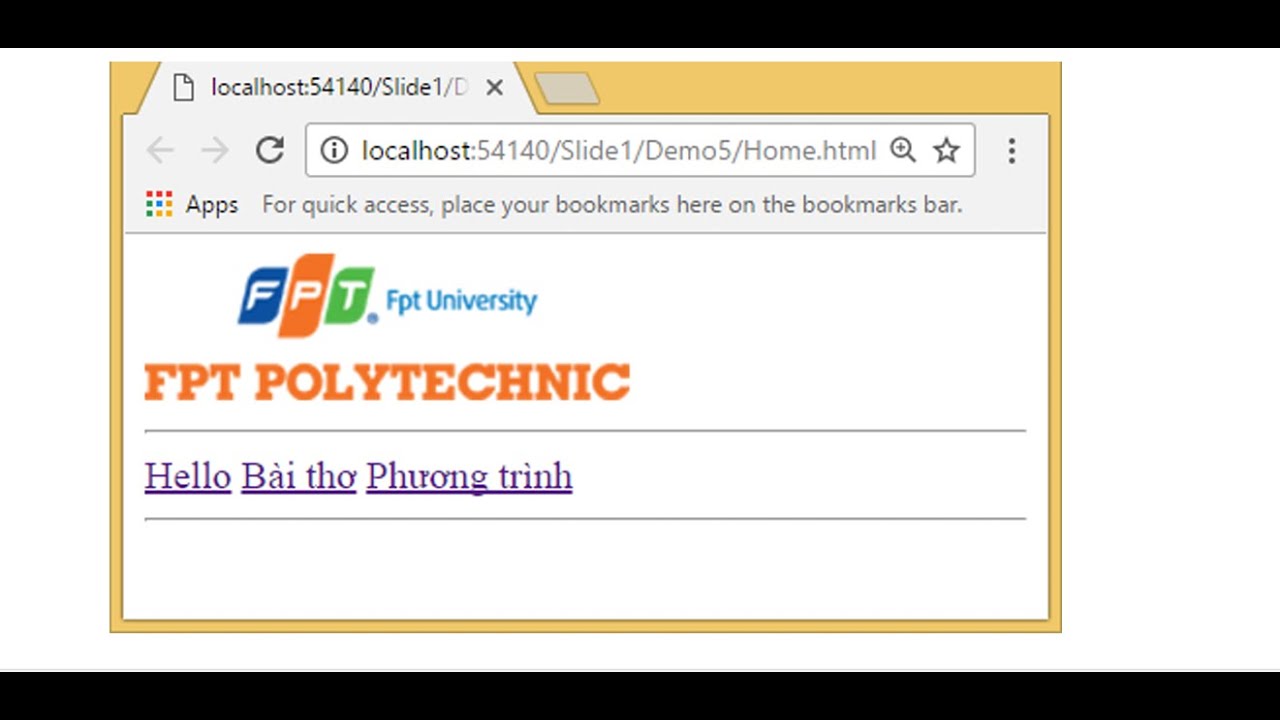Click the Apps label in bookmarks bar
Viewport: 1280px width, 720px height.
point(212,205)
